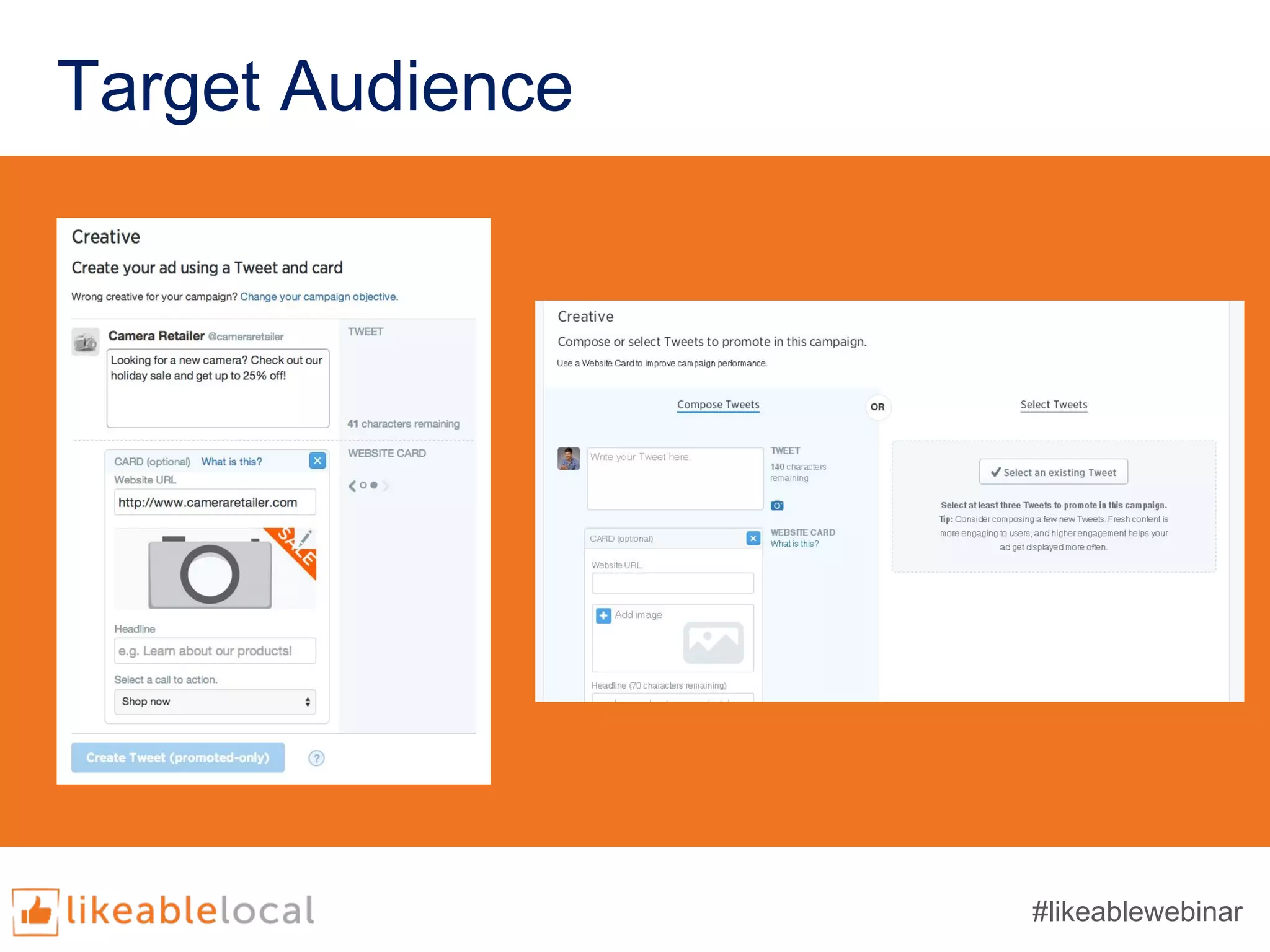Click the OR circle divider label
This screenshot has height=952, width=1270.
877,407
